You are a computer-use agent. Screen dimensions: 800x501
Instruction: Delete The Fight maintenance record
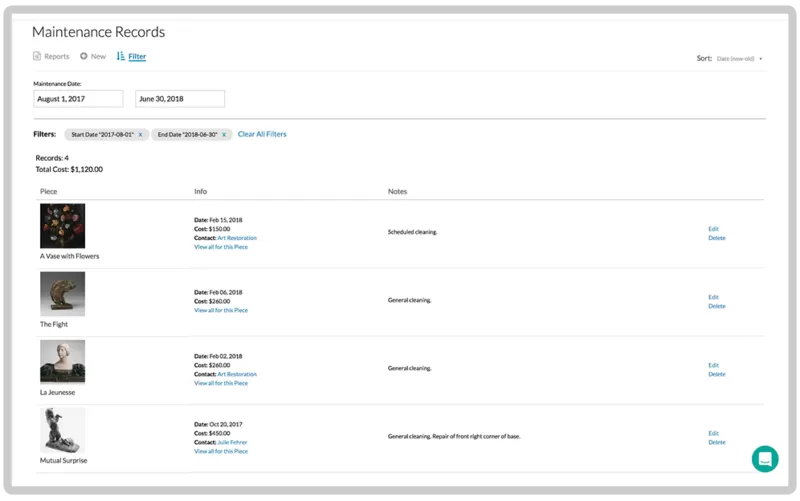click(716, 306)
